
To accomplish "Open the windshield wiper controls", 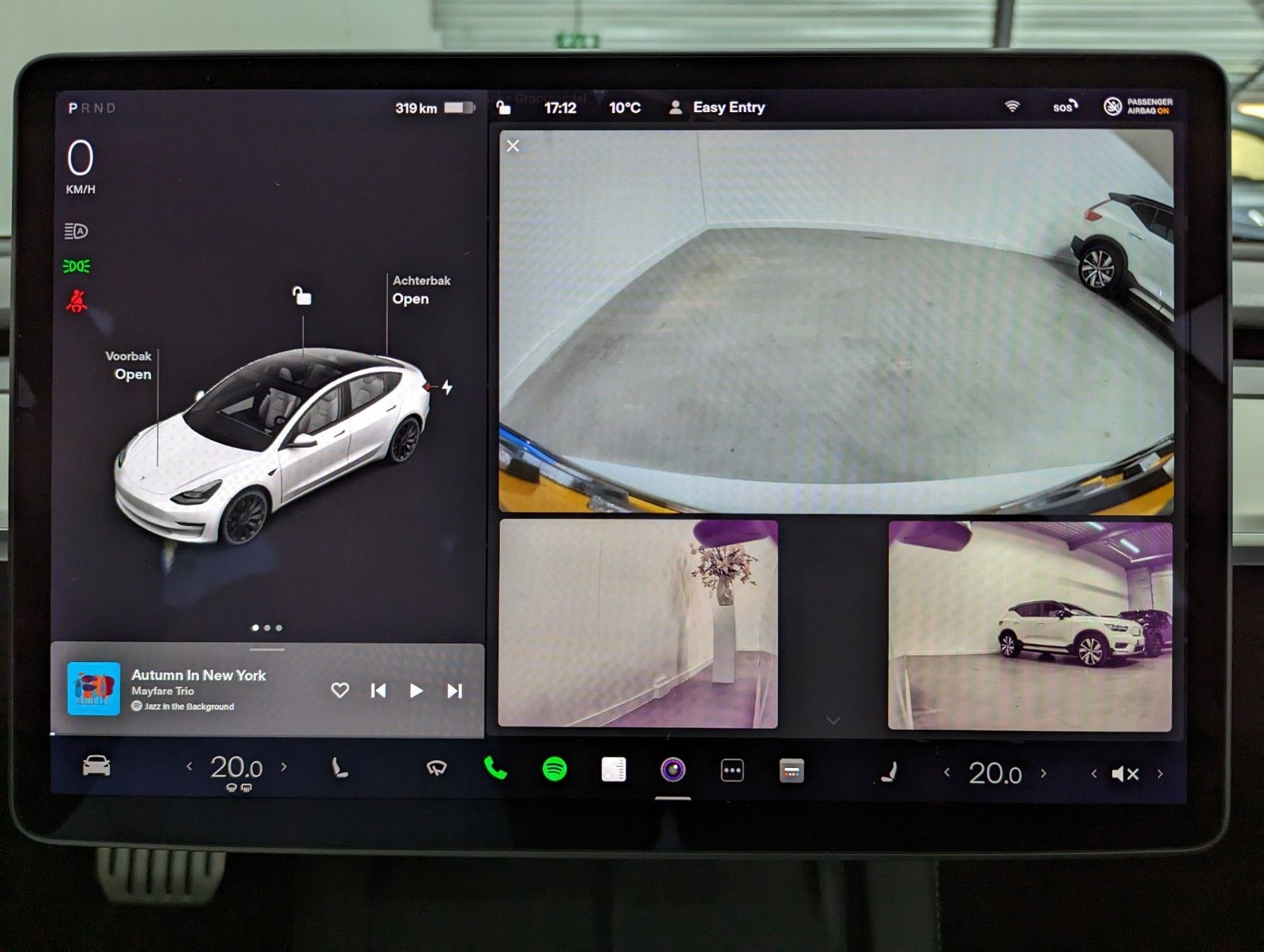I will pos(436,768).
